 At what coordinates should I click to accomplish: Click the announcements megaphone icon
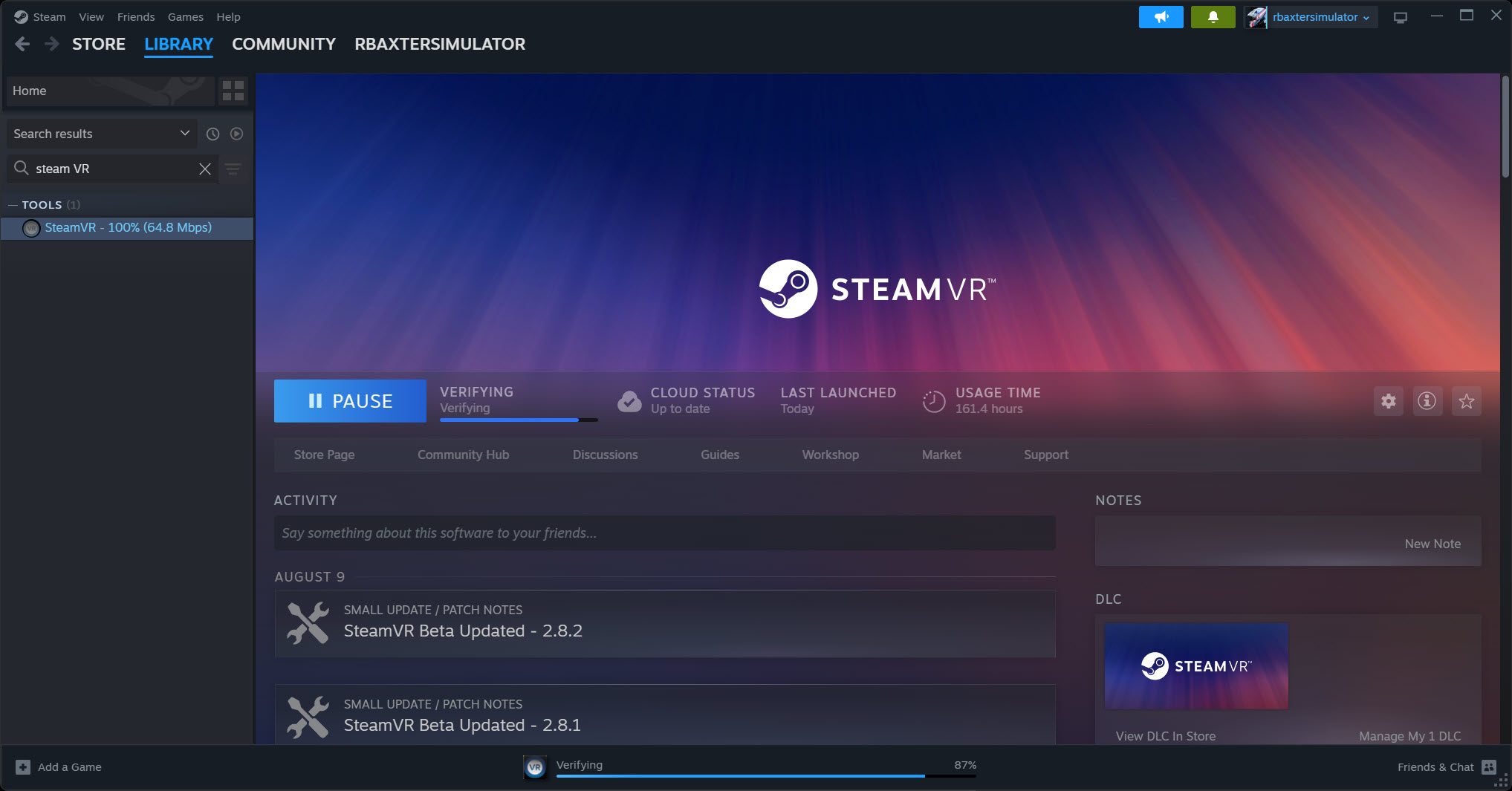[1161, 17]
